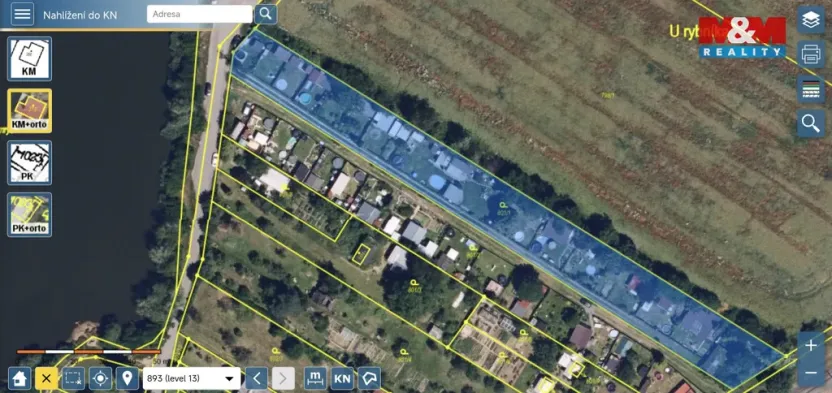The width and height of the screenshot is (832, 393).
Task: Activate the distance measuring tool
Action: (x=316, y=379)
